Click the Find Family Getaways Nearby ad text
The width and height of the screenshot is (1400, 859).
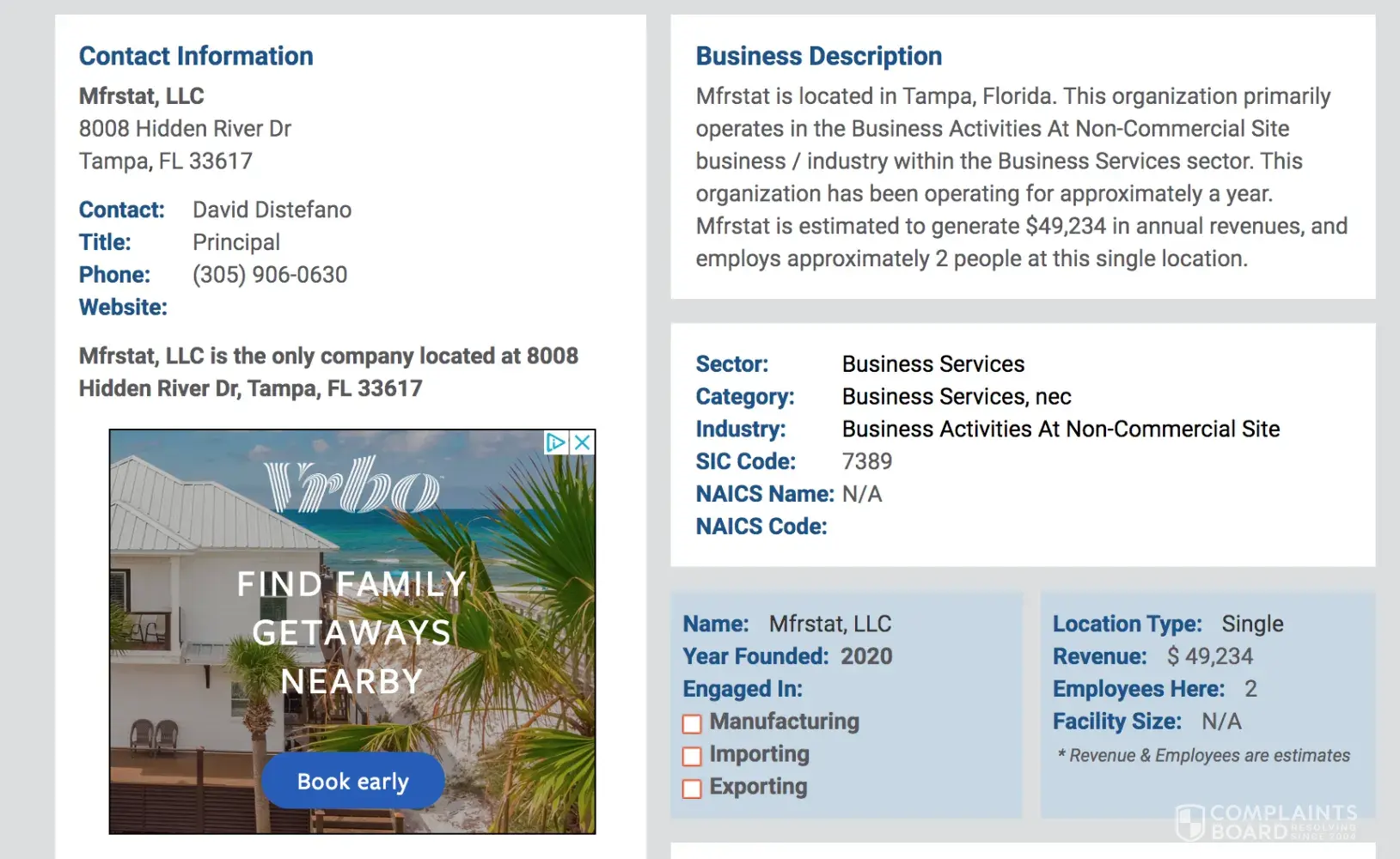pyautogui.click(x=352, y=632)
